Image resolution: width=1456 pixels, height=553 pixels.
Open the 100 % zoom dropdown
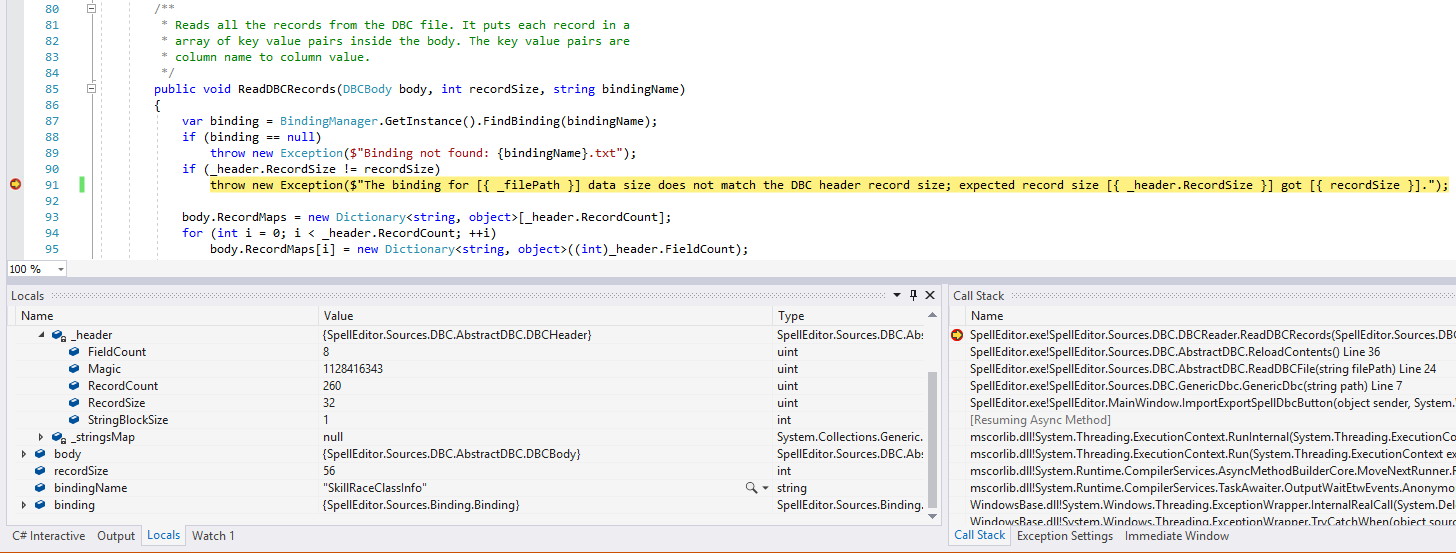(x=60, y=269)
